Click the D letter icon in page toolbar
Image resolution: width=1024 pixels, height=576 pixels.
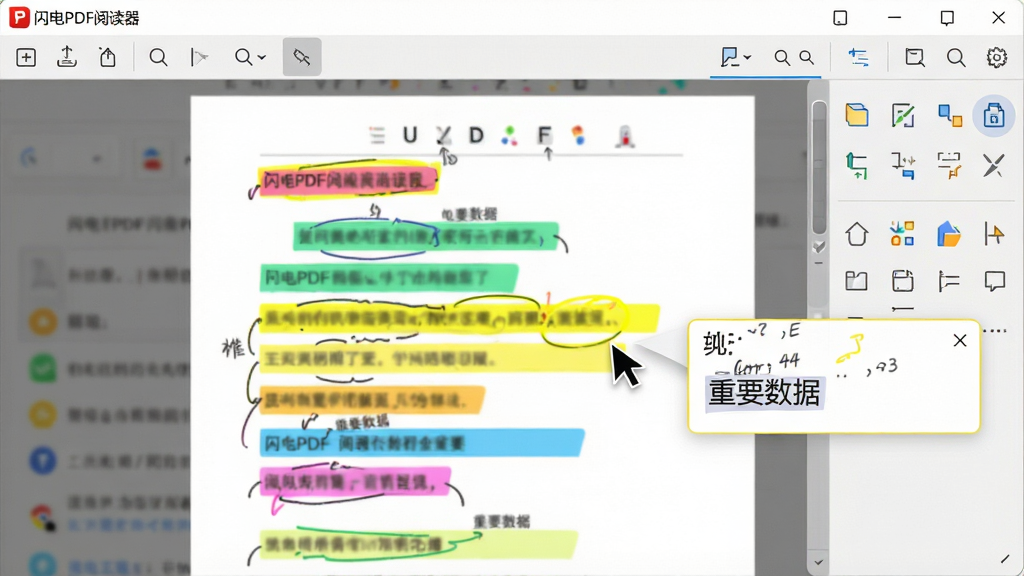tap(476, 135)
